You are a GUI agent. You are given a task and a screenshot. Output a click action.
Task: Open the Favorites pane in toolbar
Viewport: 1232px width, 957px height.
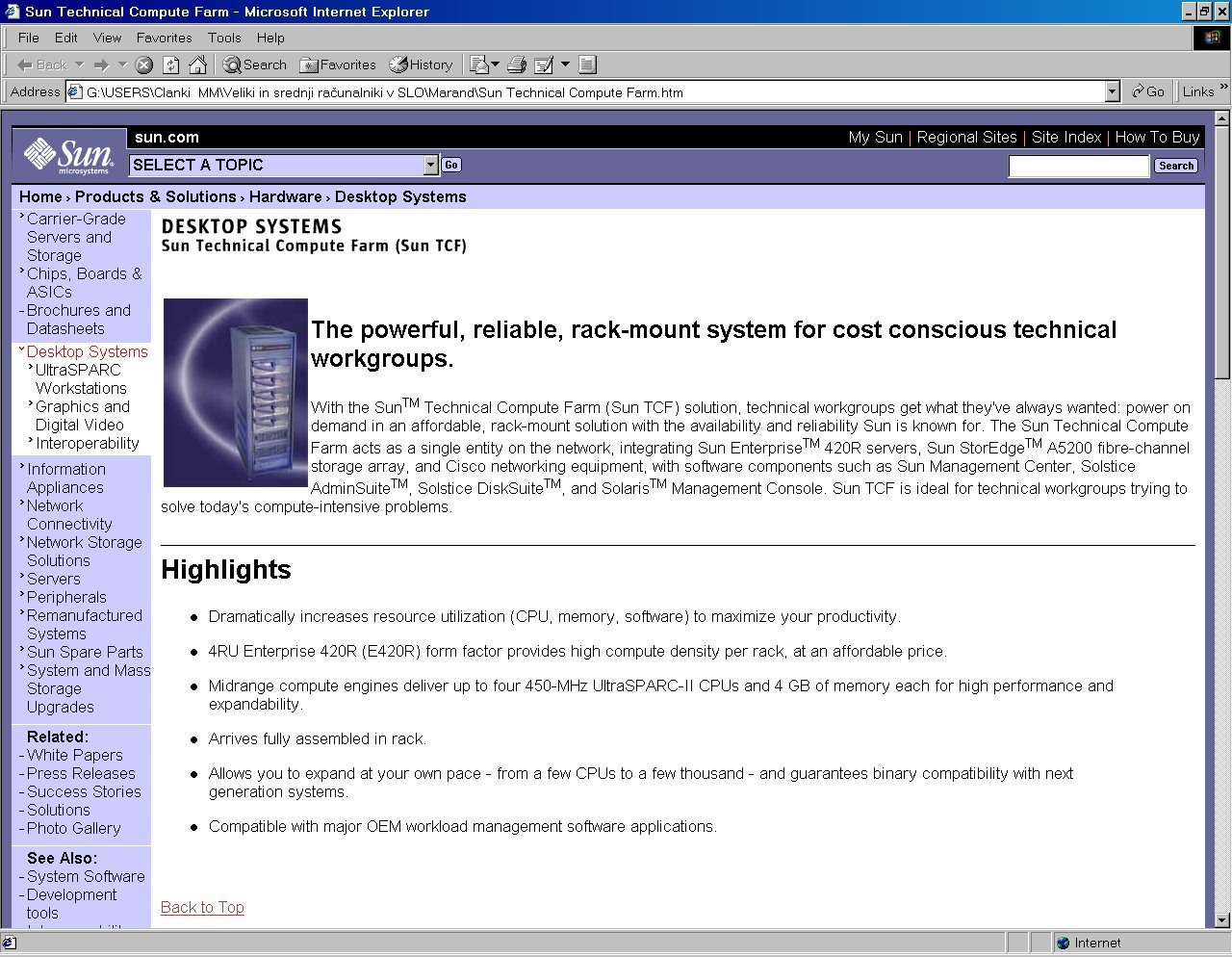[x=338, y=65]
